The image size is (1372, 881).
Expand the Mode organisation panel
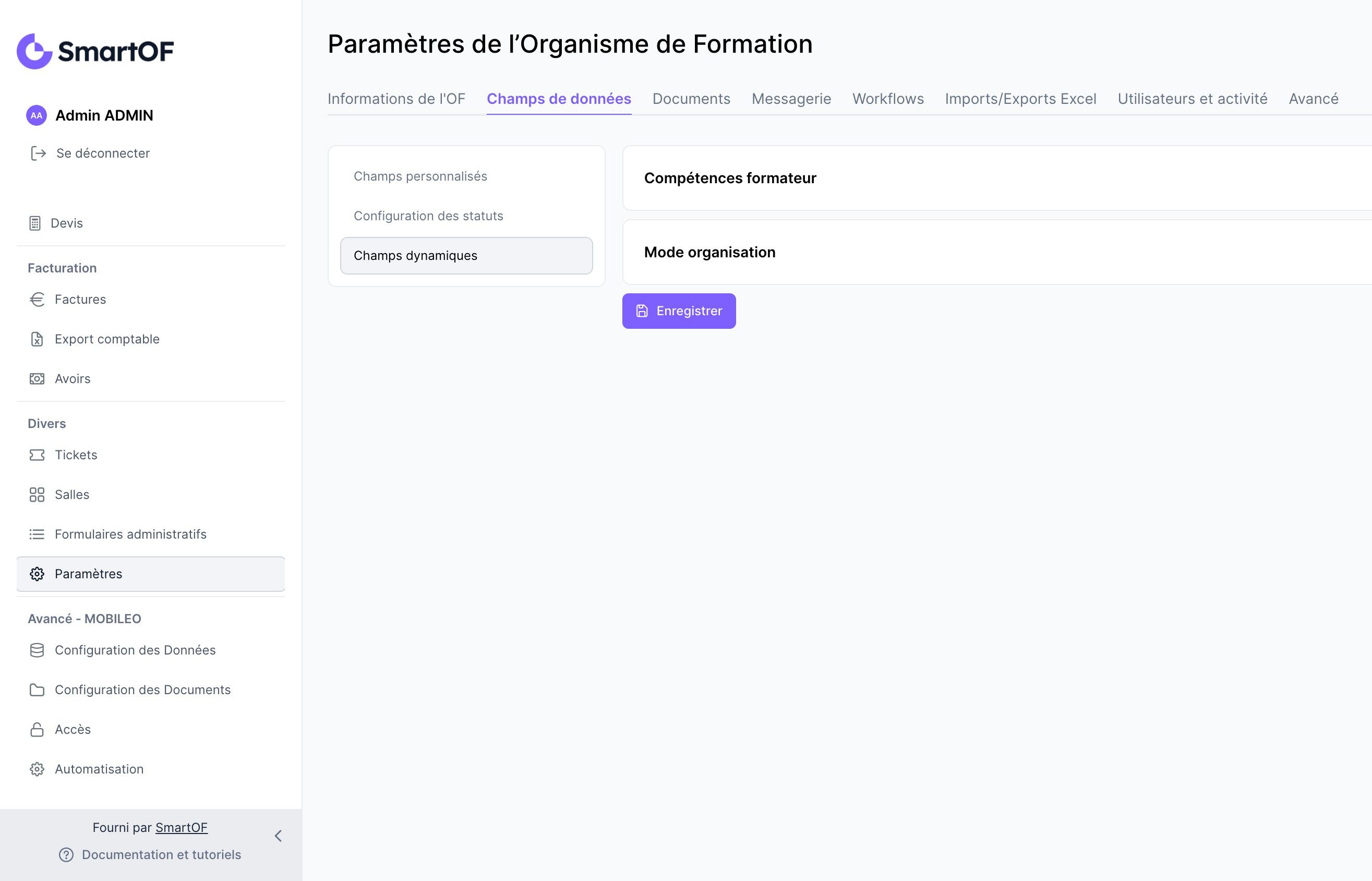tap(709, 252)
